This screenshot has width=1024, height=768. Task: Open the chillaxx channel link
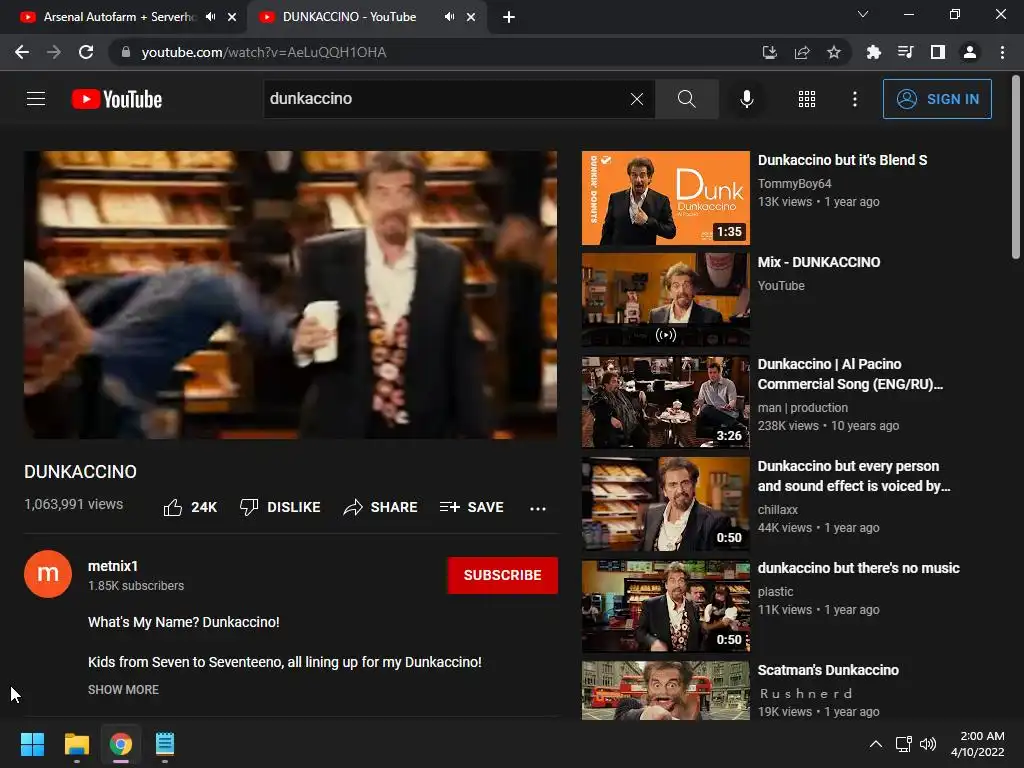(x=778, y=509)
